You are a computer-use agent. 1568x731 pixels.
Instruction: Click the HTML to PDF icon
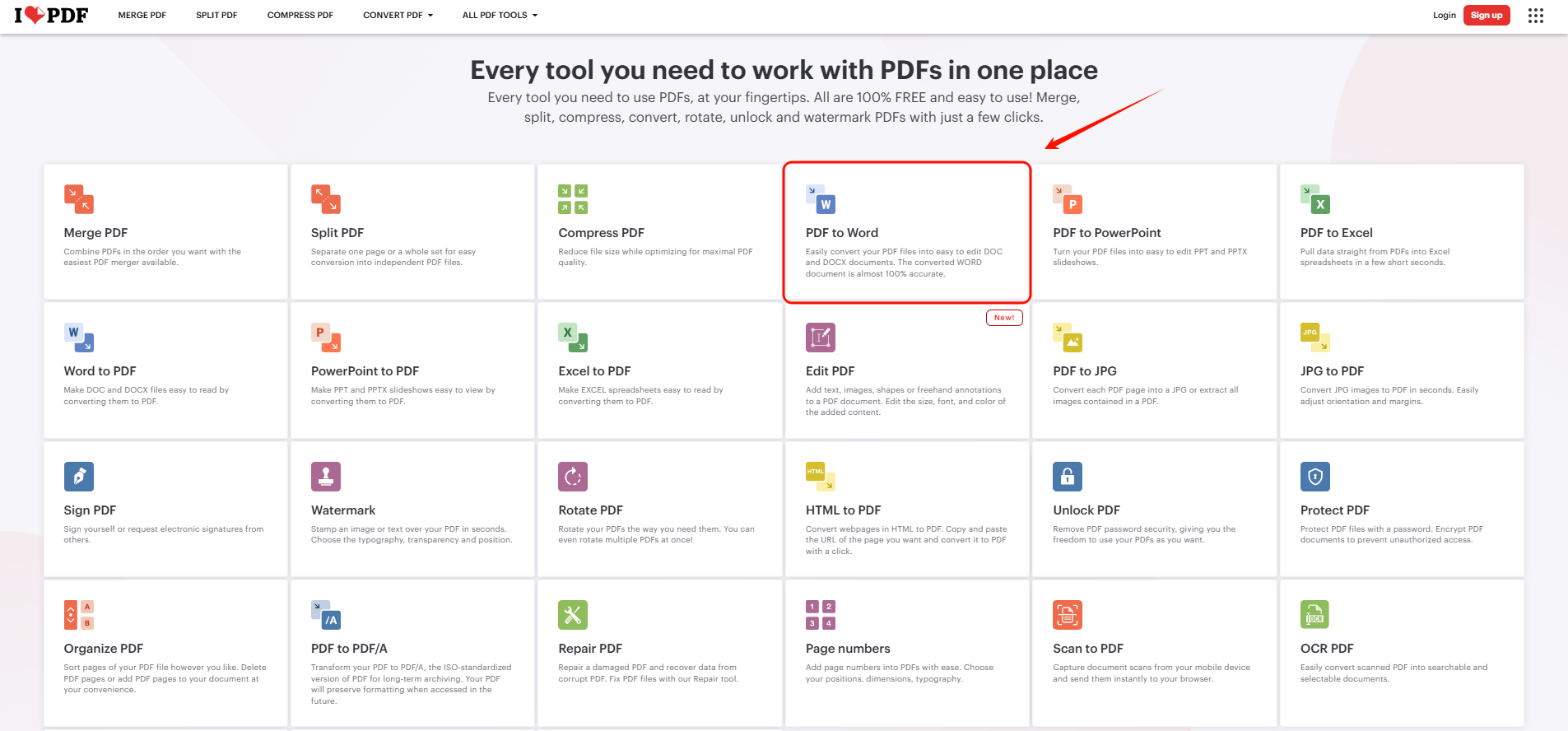(821, 477)
